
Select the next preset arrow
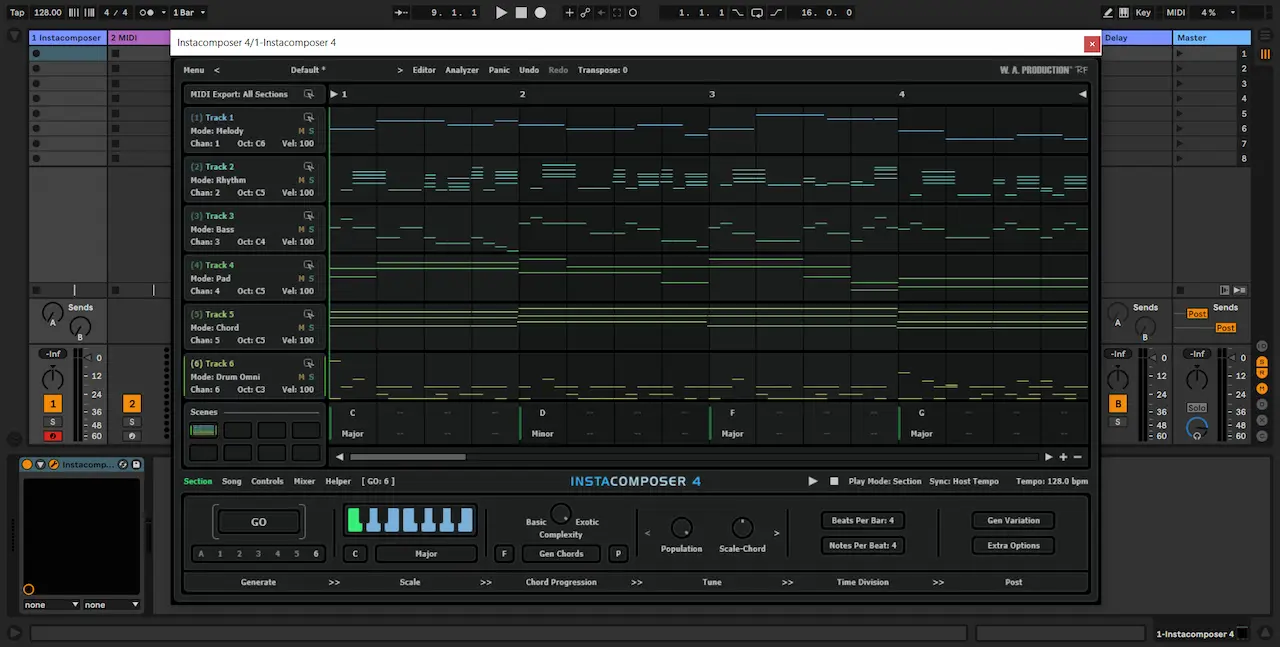[400, 70]
